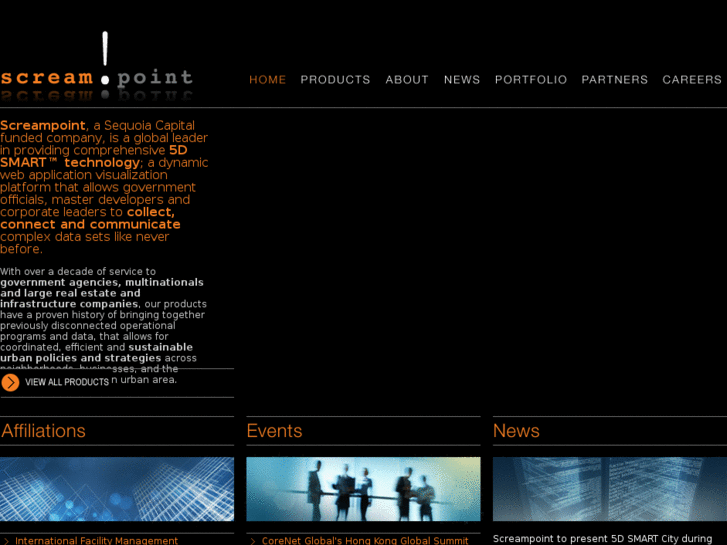727x545 pixels.
Task: Open the NEWS navigation item
Action: pos(462,80)
